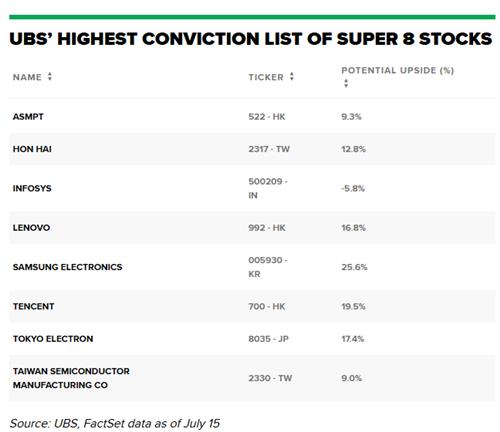
Task: Select the ASMPT stock name
Action: 28,117
